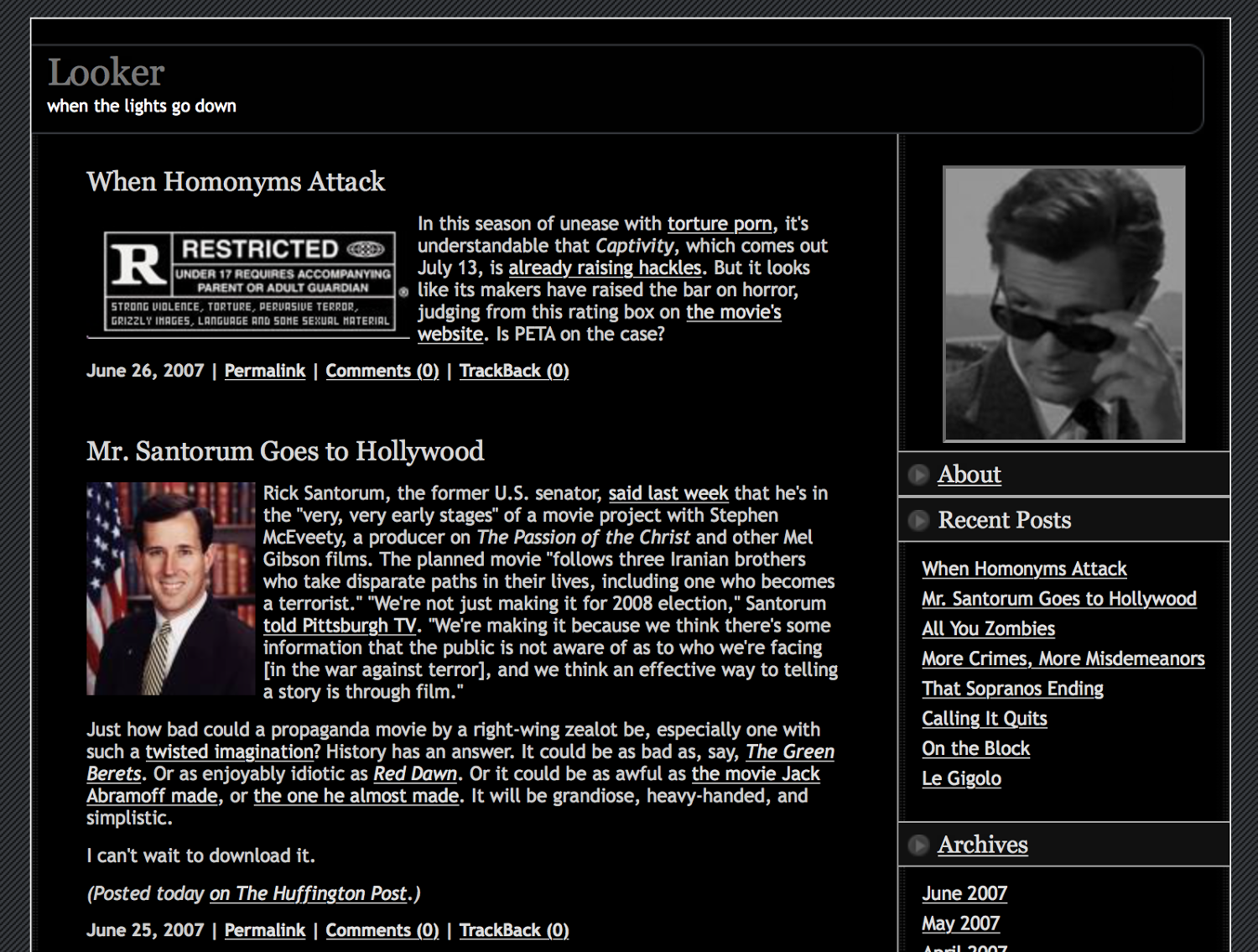Open the Archives sidebar link
Viewport: 1258px width, 952px height.
point(983,845)
